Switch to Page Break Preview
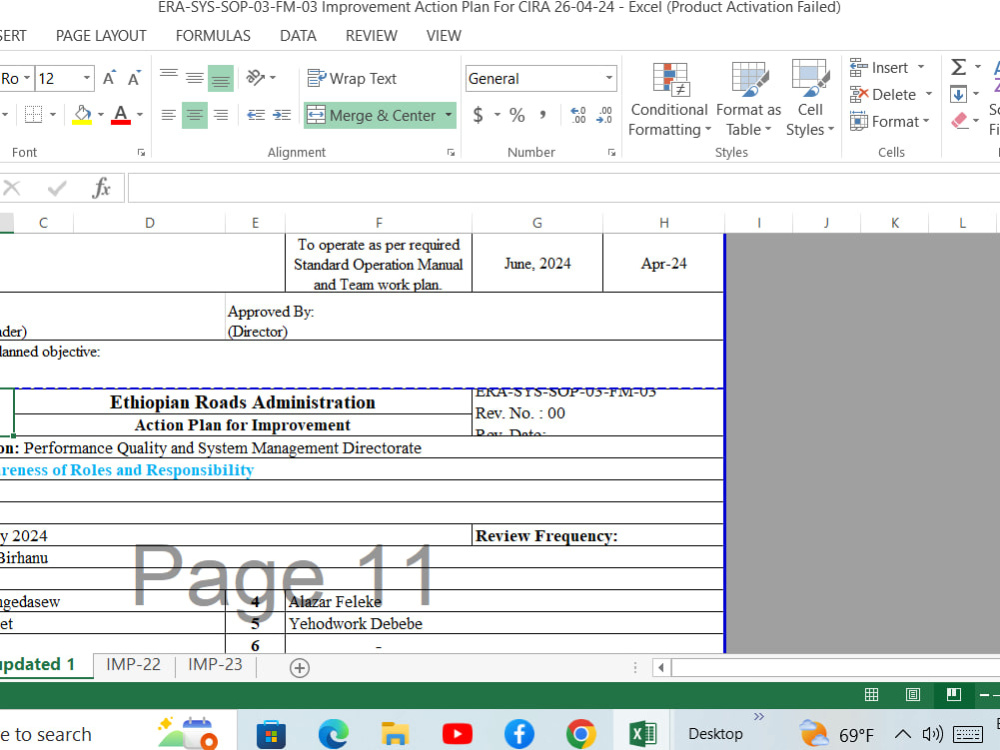Image resolution: width=1000 pixels, height=750 pixels. click(953, 694)
